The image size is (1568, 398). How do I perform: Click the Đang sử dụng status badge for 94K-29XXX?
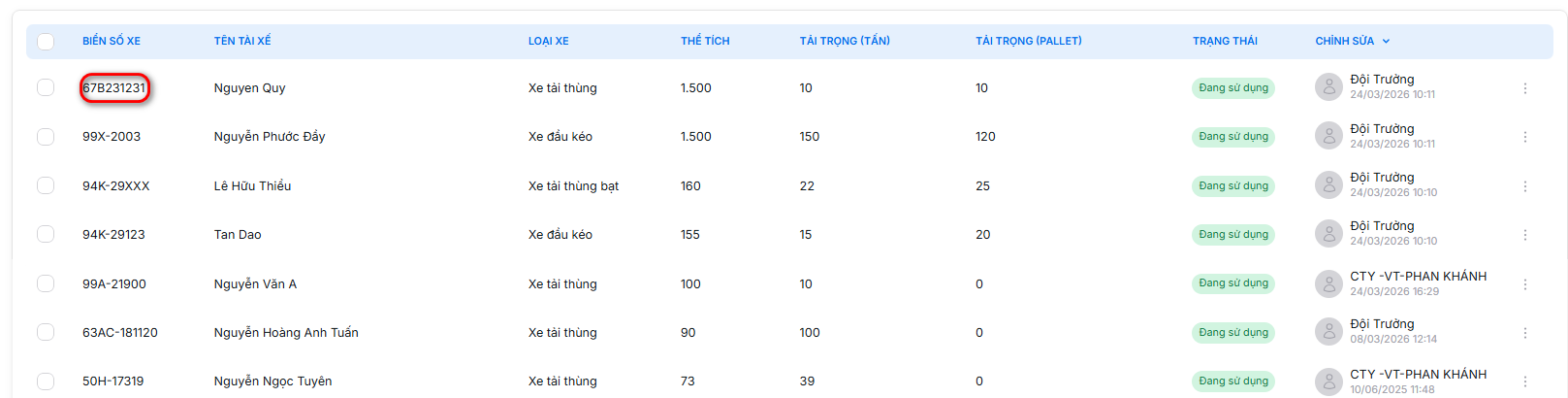coord(1233,185)
